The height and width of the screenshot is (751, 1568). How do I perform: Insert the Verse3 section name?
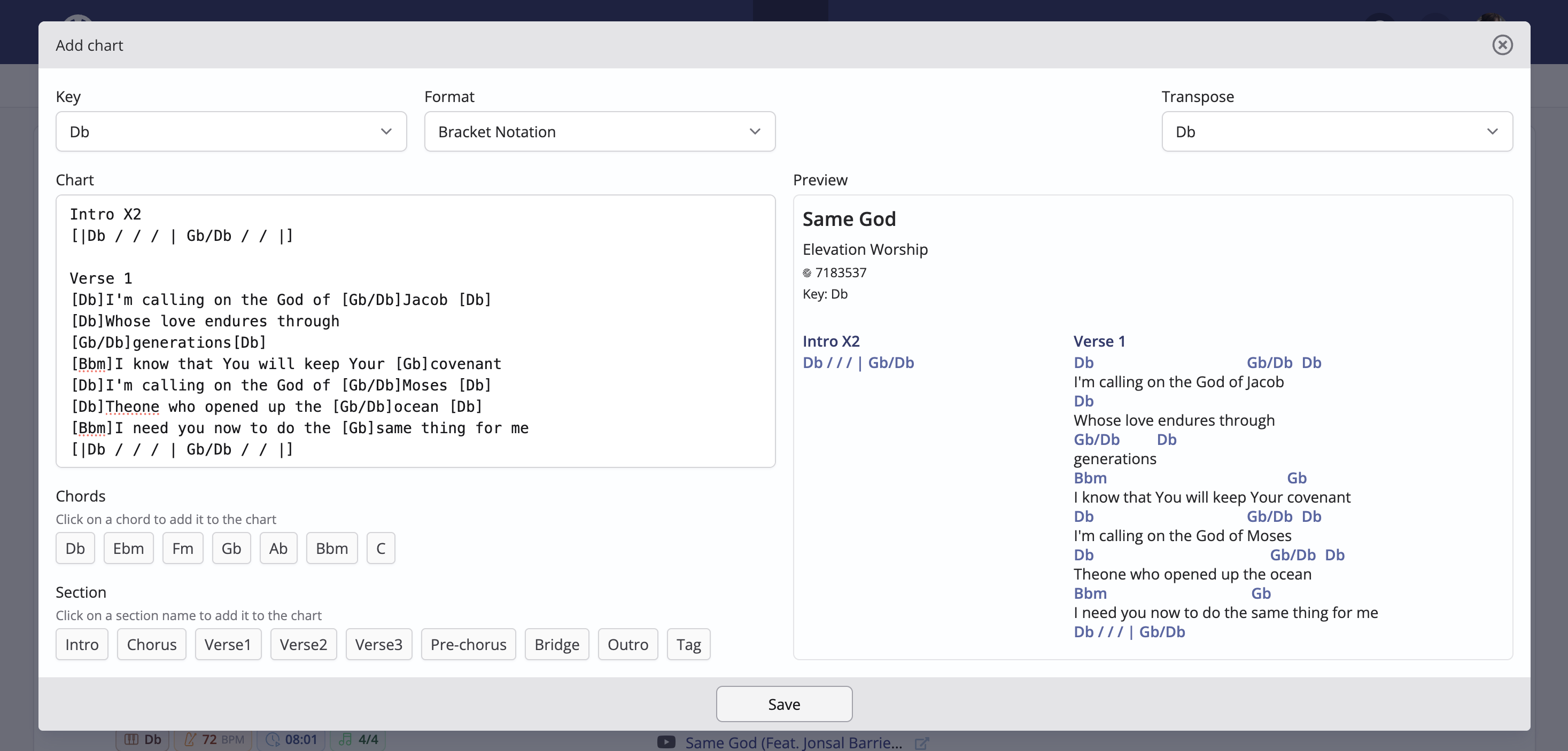(378, 645)
